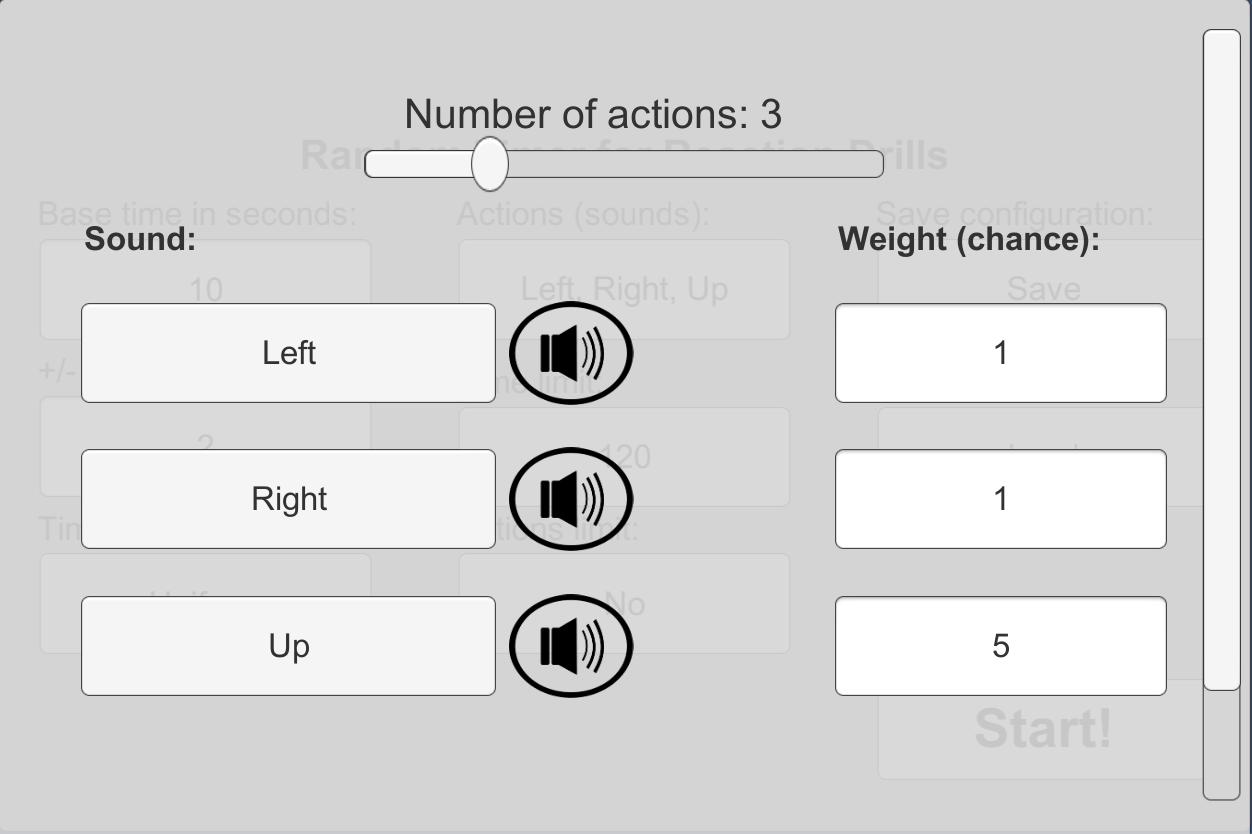Choose the Up sound button
The height and width of the screenshot is (834, 1252).
tap(288, 646)
